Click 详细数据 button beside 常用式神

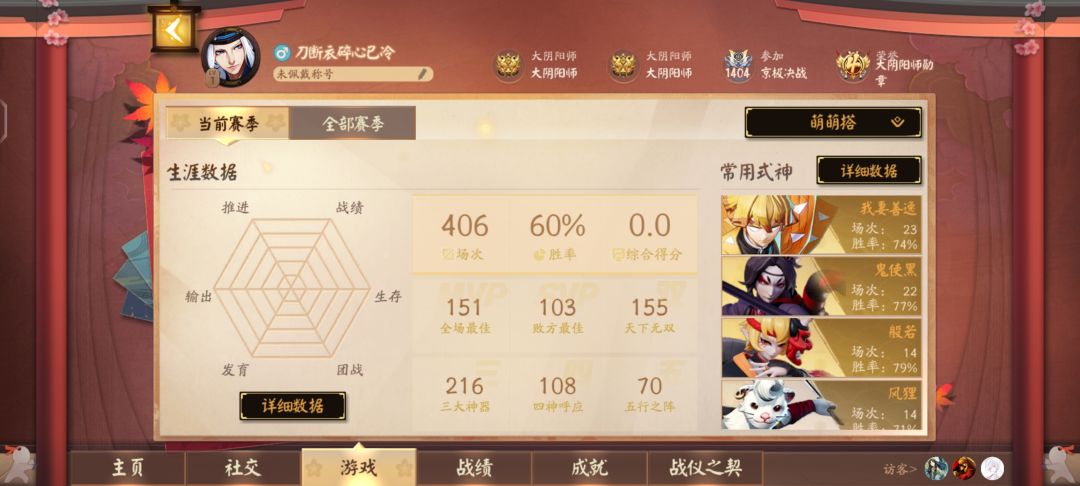(x=869, y=171)
